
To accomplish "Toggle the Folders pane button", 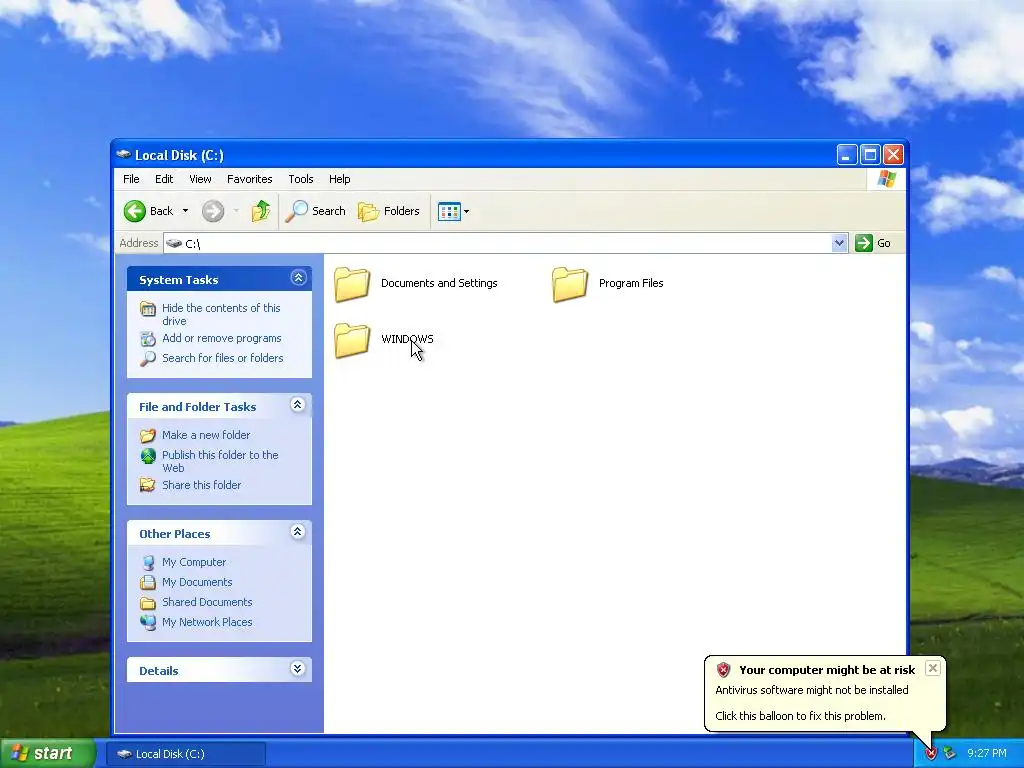I will (389, 211).
